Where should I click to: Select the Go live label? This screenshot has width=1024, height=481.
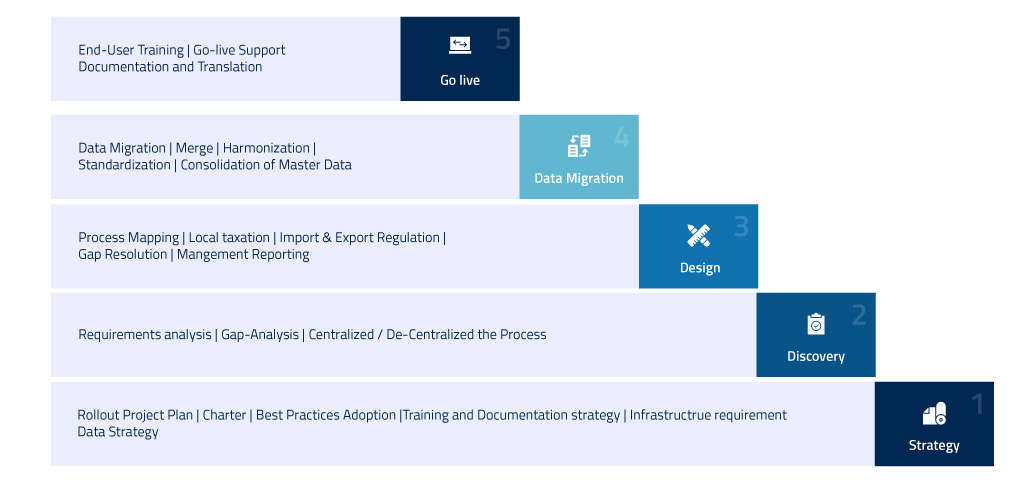pyautogui.click(x=460, y=80)
